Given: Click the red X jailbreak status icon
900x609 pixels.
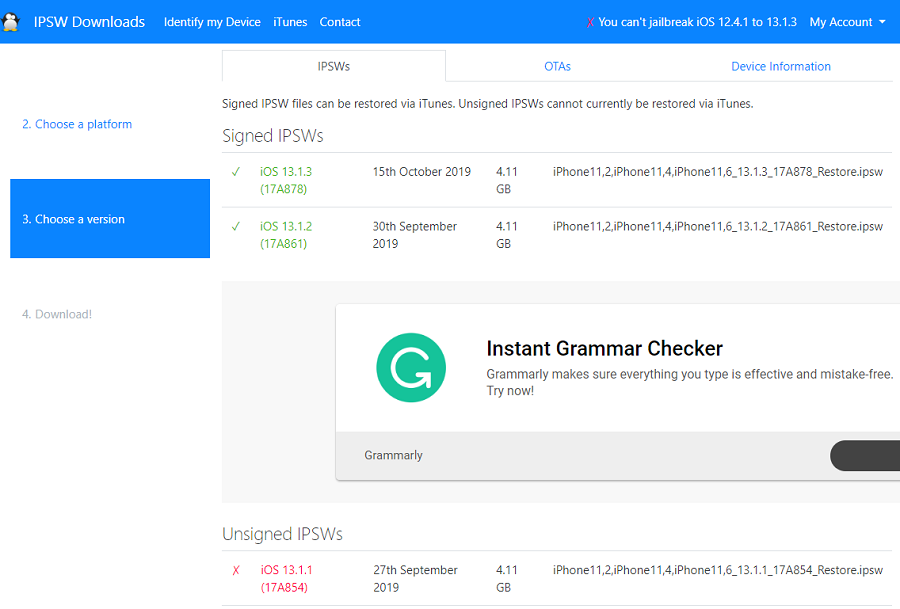Looking at the screenshot, I should 590,23.
